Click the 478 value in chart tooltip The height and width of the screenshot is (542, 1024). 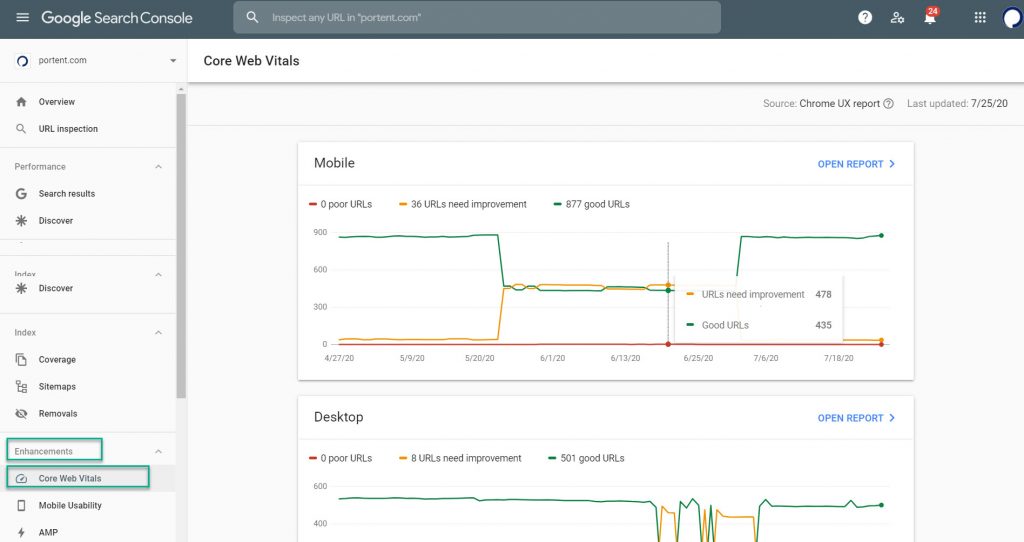pos(824,295)
